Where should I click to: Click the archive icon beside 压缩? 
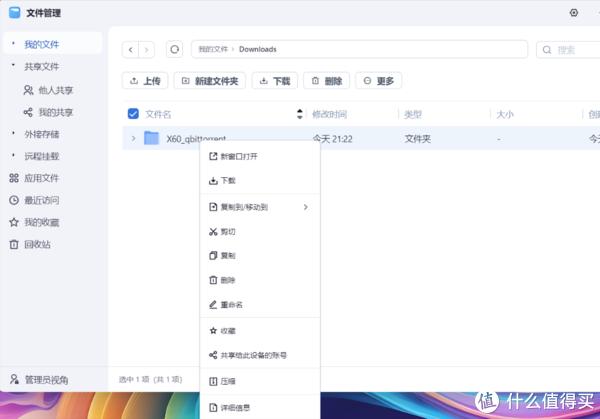pos(213,381)
